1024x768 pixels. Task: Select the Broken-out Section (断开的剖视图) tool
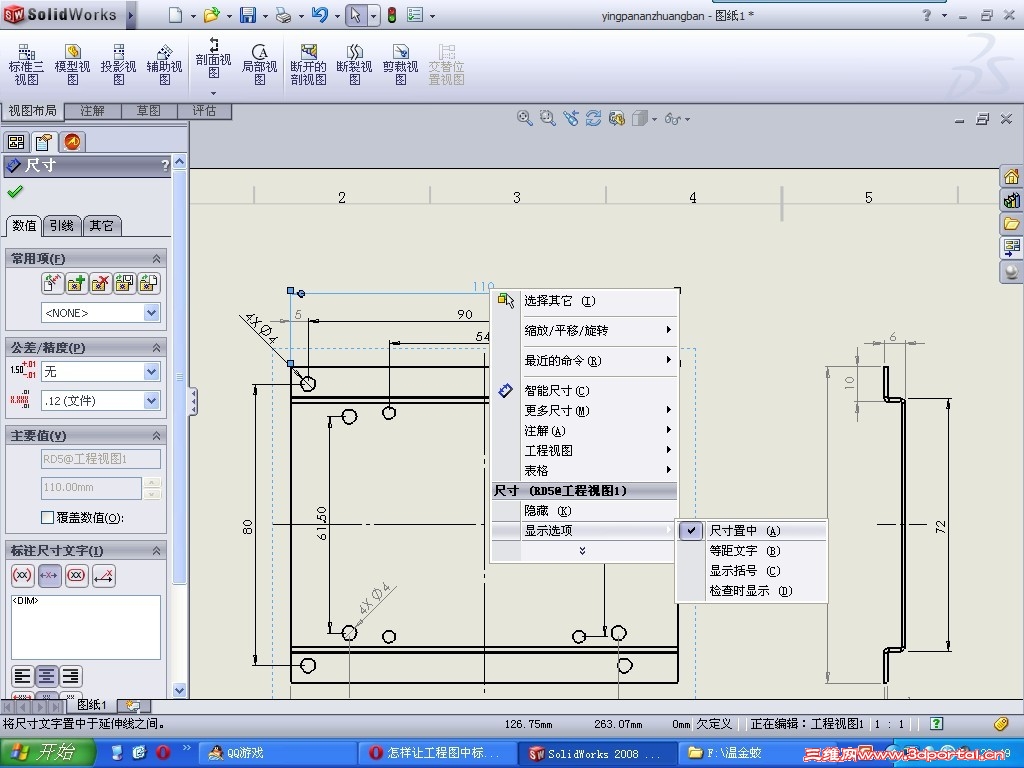[308, 65]
